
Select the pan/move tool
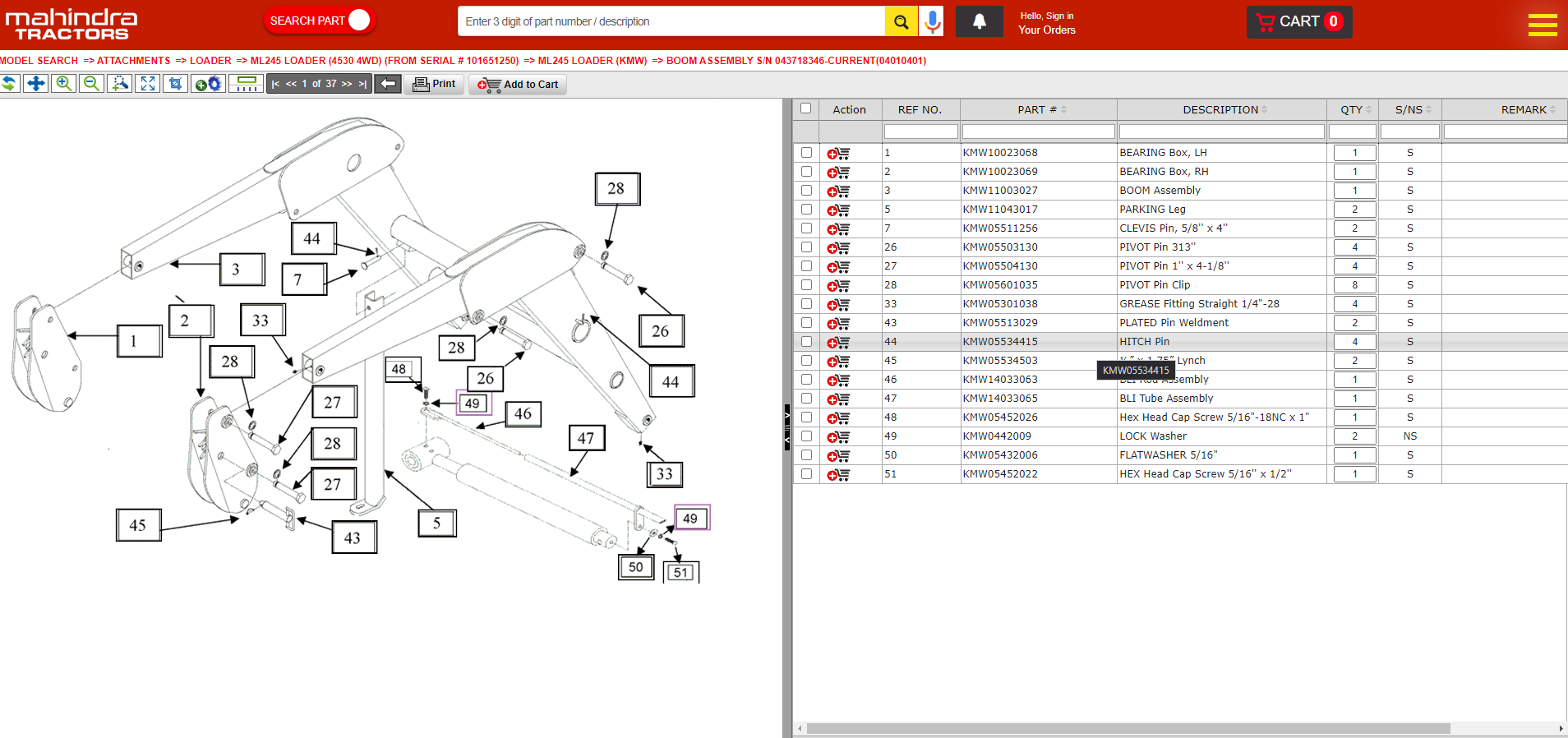(36, 84)
